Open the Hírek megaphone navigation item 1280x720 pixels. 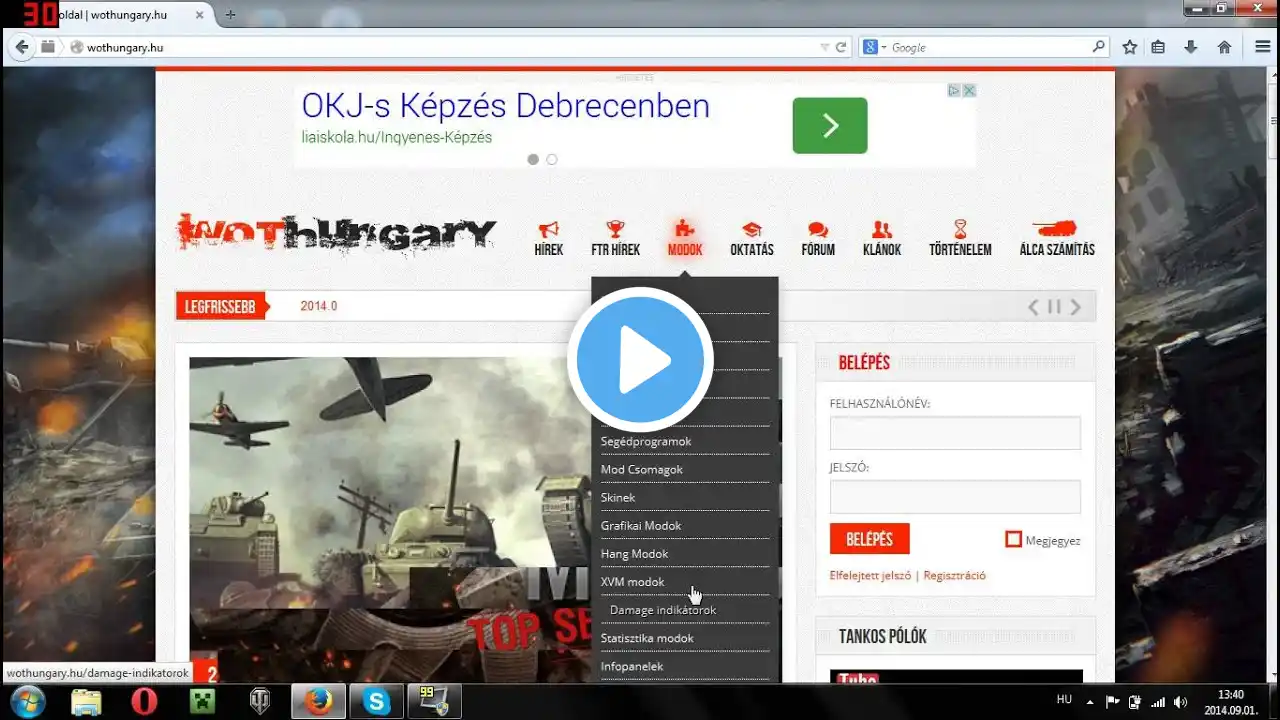pyautogui.click(x=548, y=238)
